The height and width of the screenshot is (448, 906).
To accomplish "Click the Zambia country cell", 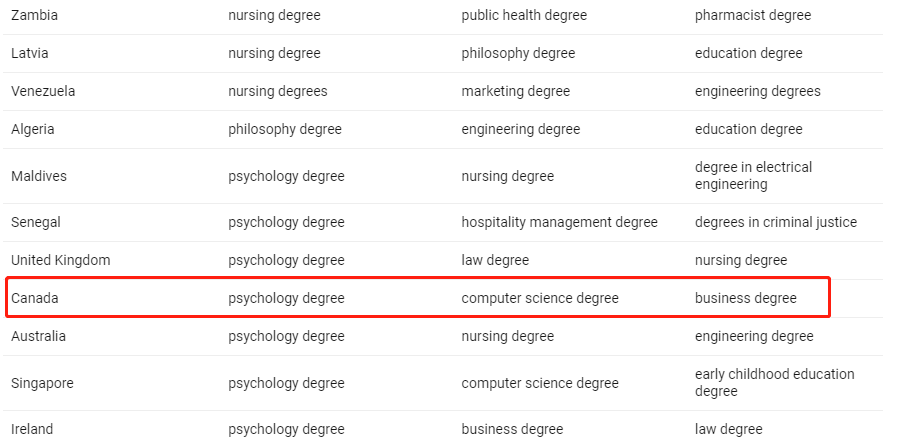I will tap(35, 15).
